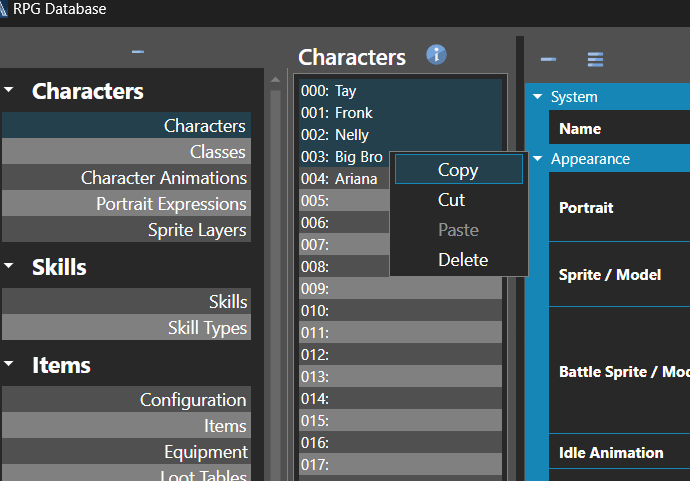Click the collapse dash icon above sidebar
The image size is (690, 481).
(x=138, y=52)
